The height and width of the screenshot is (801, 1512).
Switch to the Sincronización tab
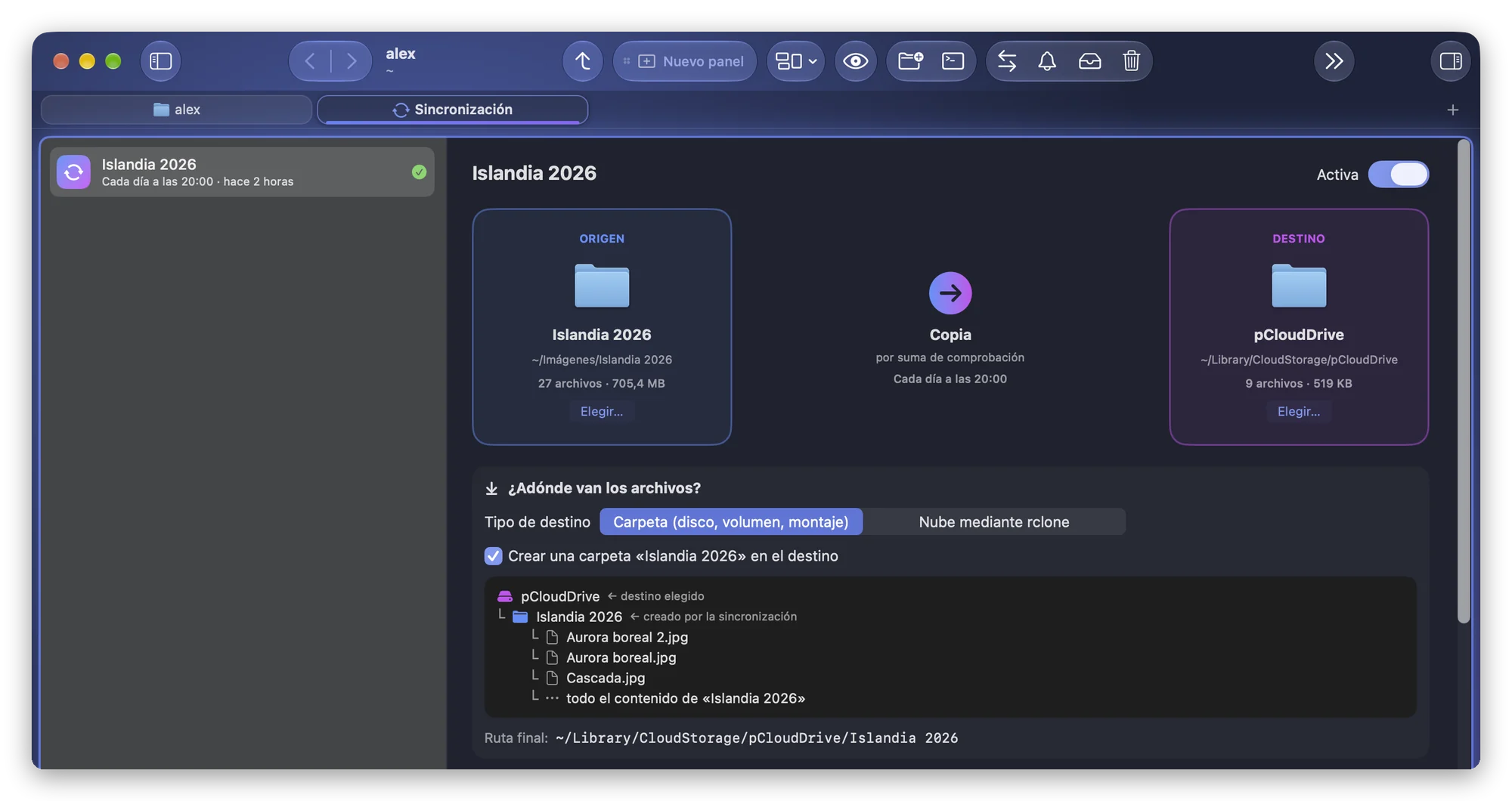(453, 110)
